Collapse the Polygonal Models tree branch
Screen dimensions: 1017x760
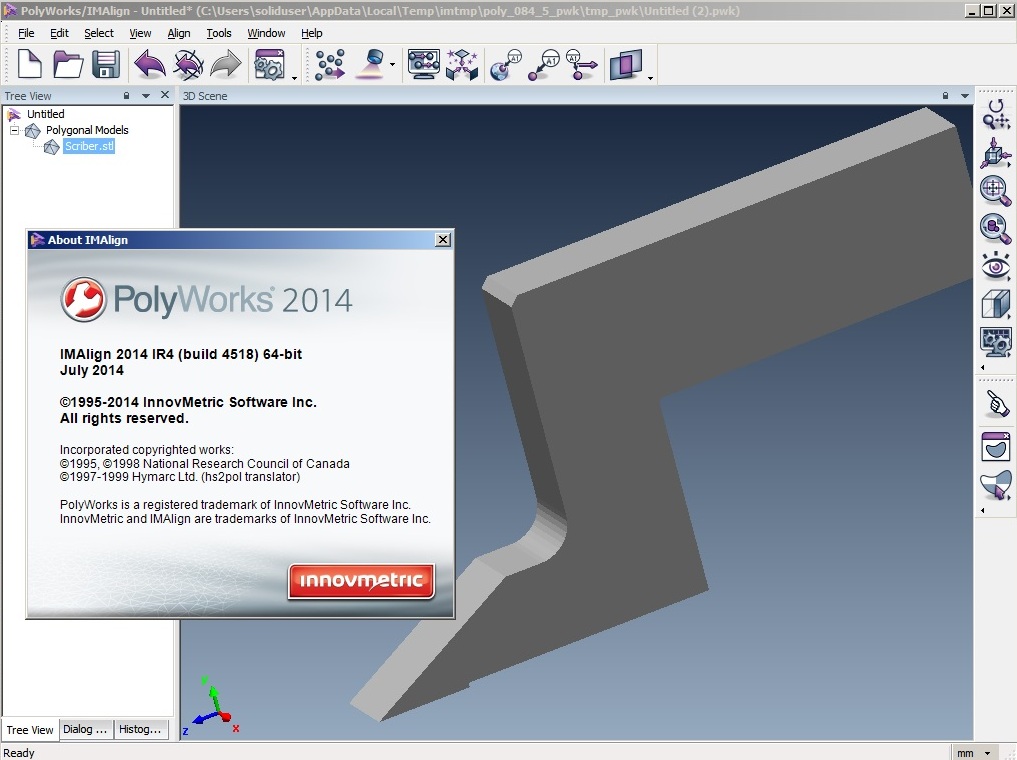14,130
